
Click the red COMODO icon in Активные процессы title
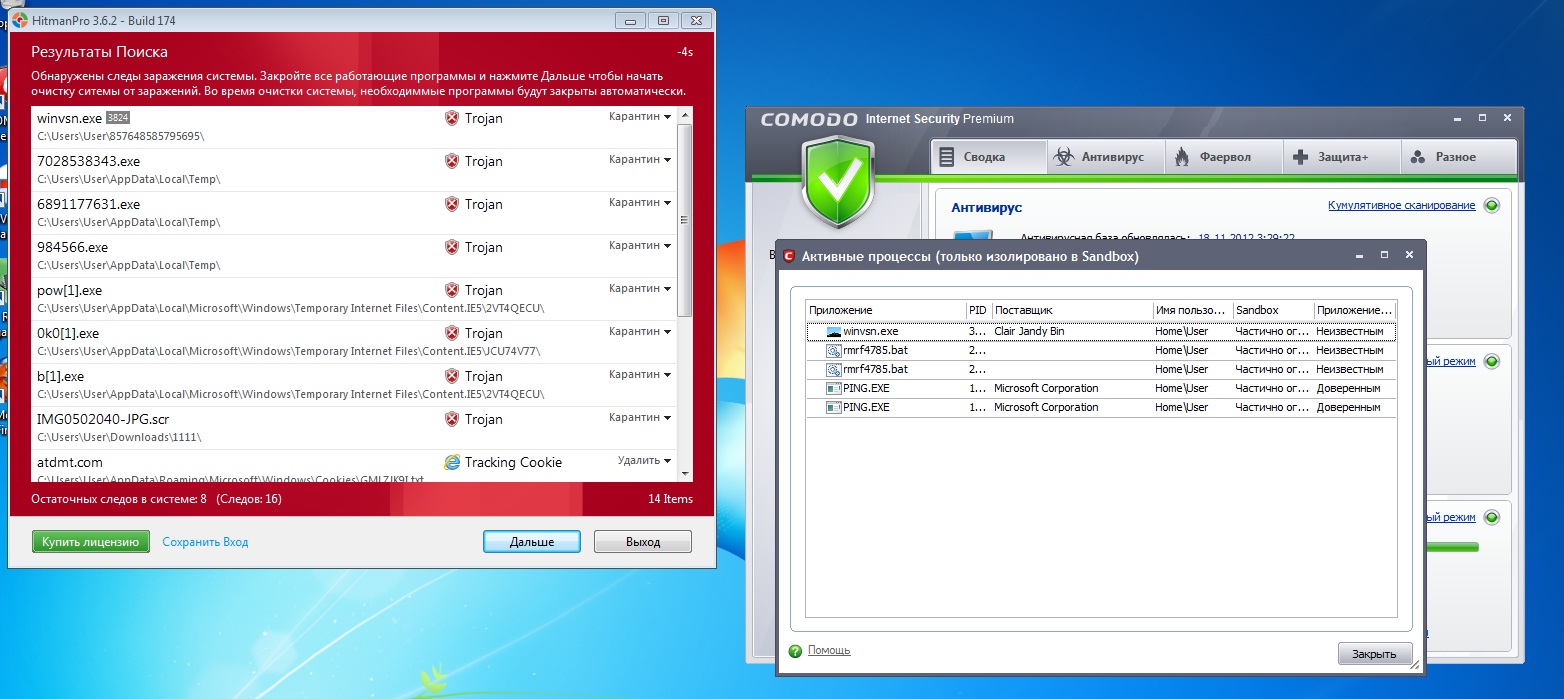coord(788,256)
